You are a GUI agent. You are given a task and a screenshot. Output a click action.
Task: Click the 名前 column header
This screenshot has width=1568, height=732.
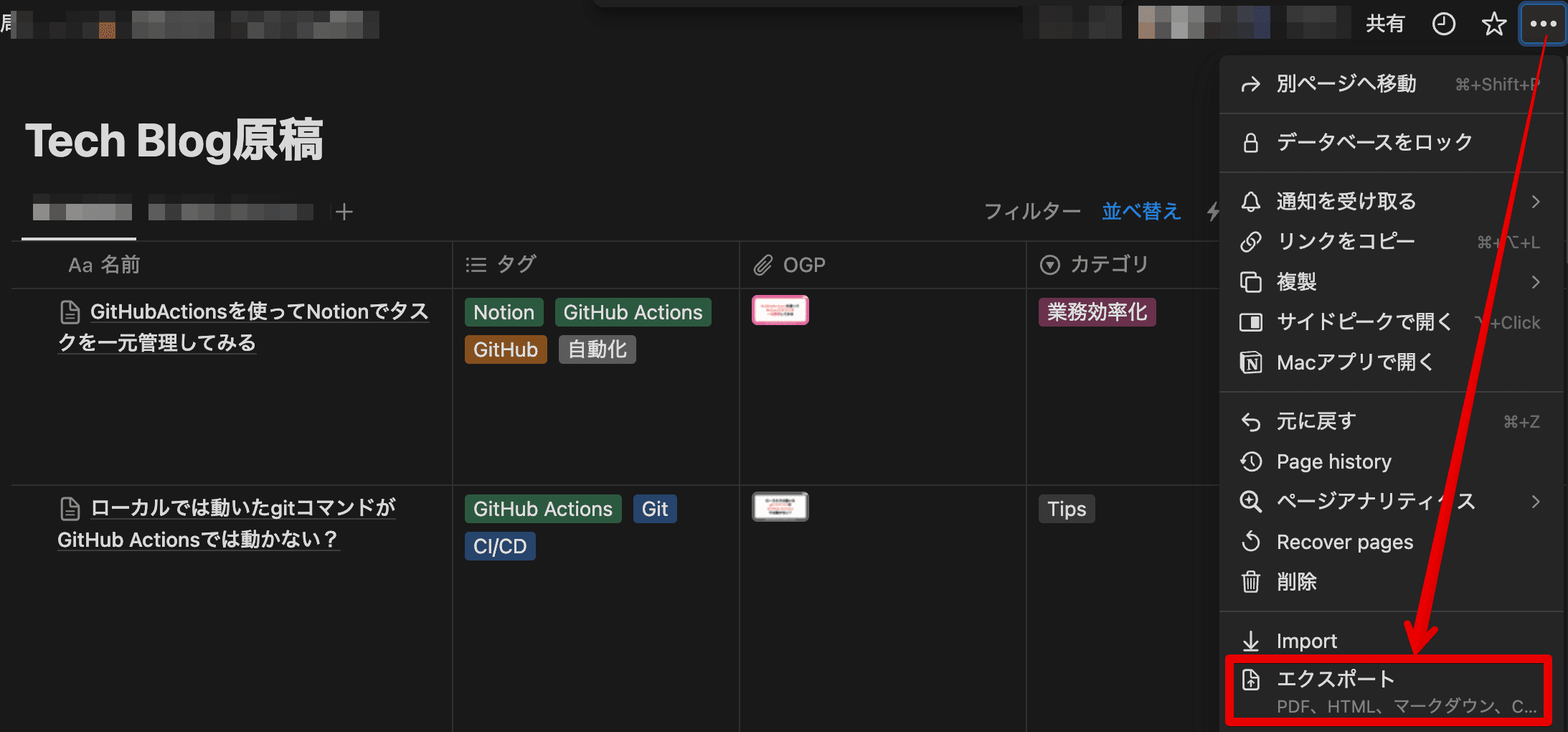pyautogui.click(x=232, y=265)
